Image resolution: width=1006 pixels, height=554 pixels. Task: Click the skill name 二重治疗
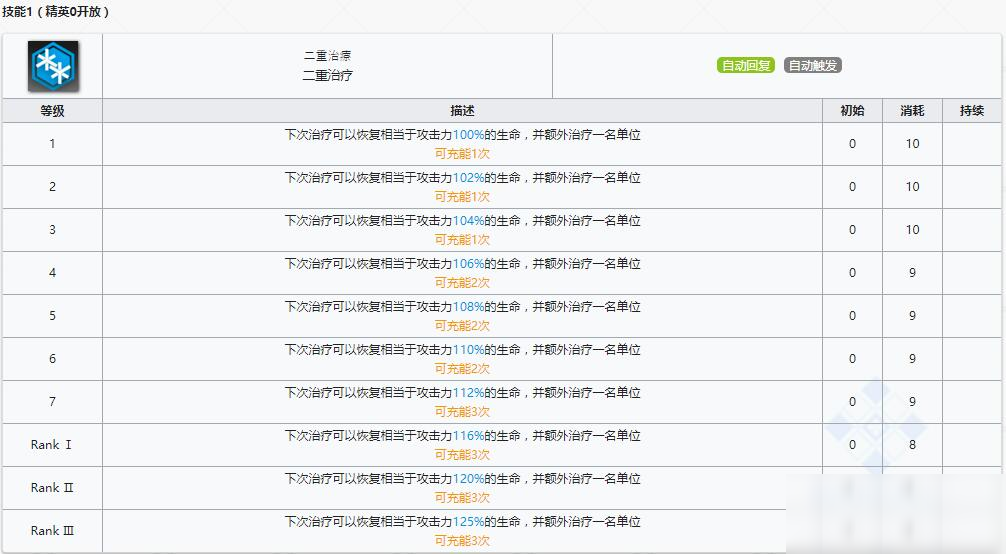(327, 75)
